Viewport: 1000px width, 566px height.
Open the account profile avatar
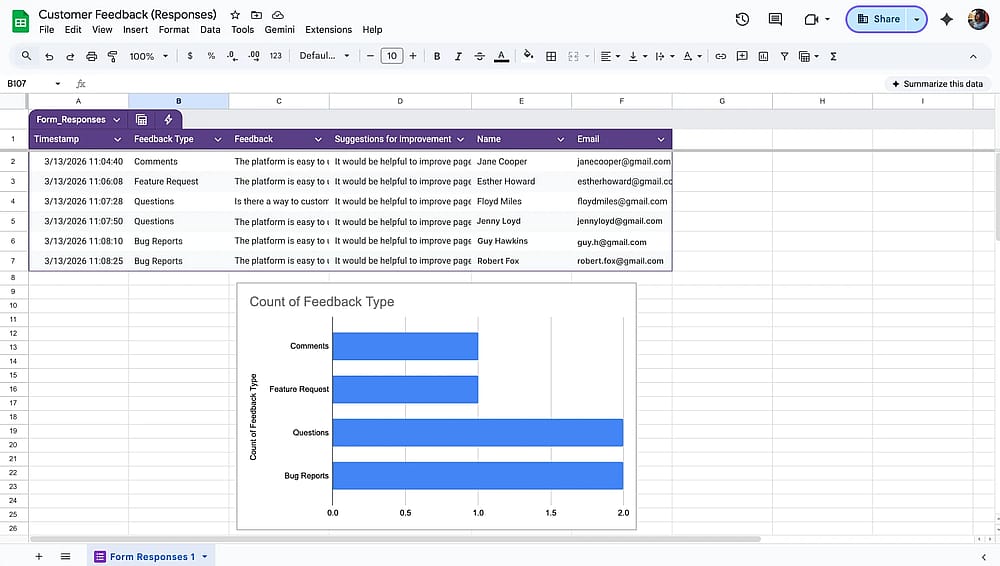[x=978, y=19]
